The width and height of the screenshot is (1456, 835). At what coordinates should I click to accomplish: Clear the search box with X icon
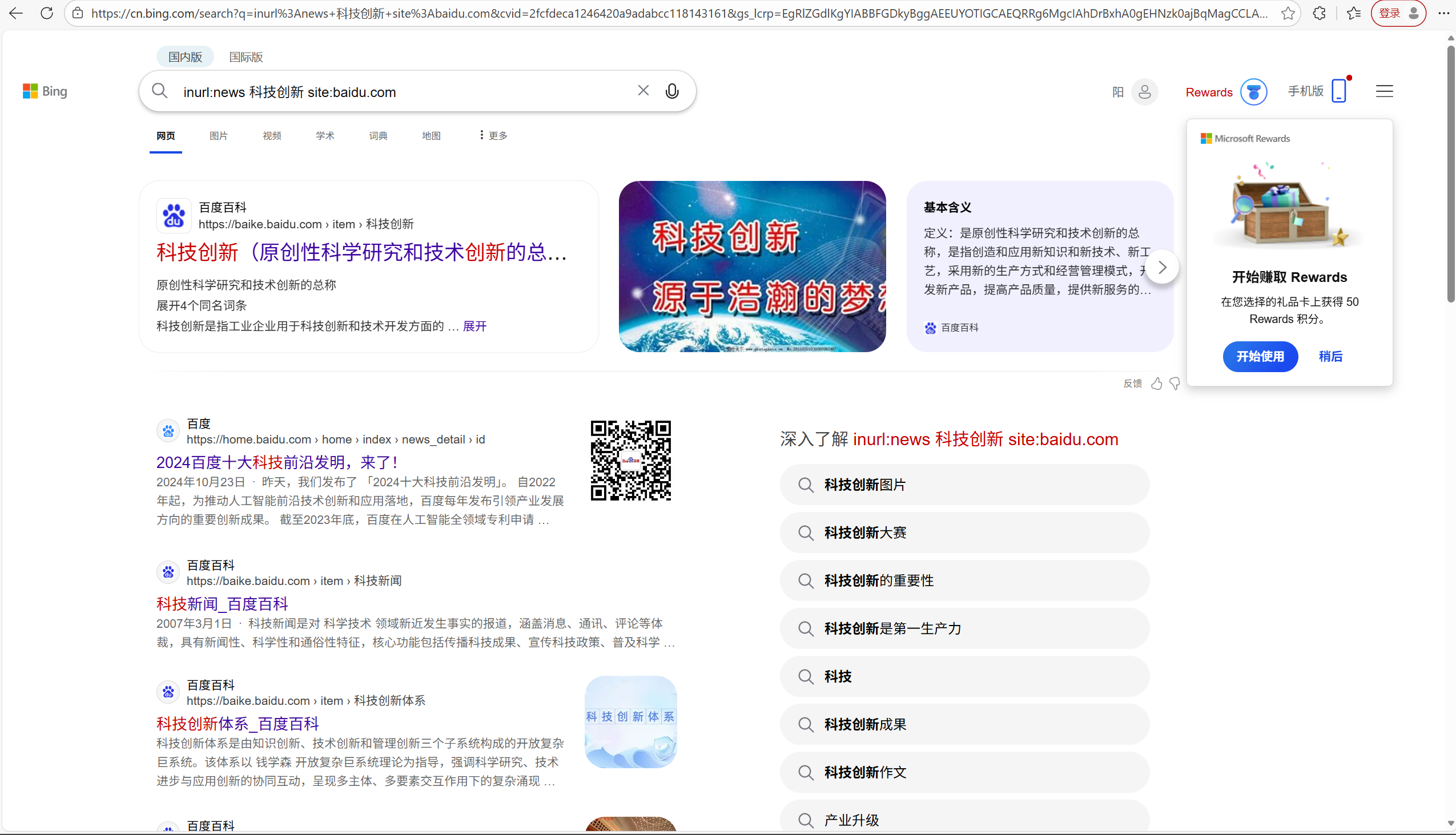(x=643, y=91)
